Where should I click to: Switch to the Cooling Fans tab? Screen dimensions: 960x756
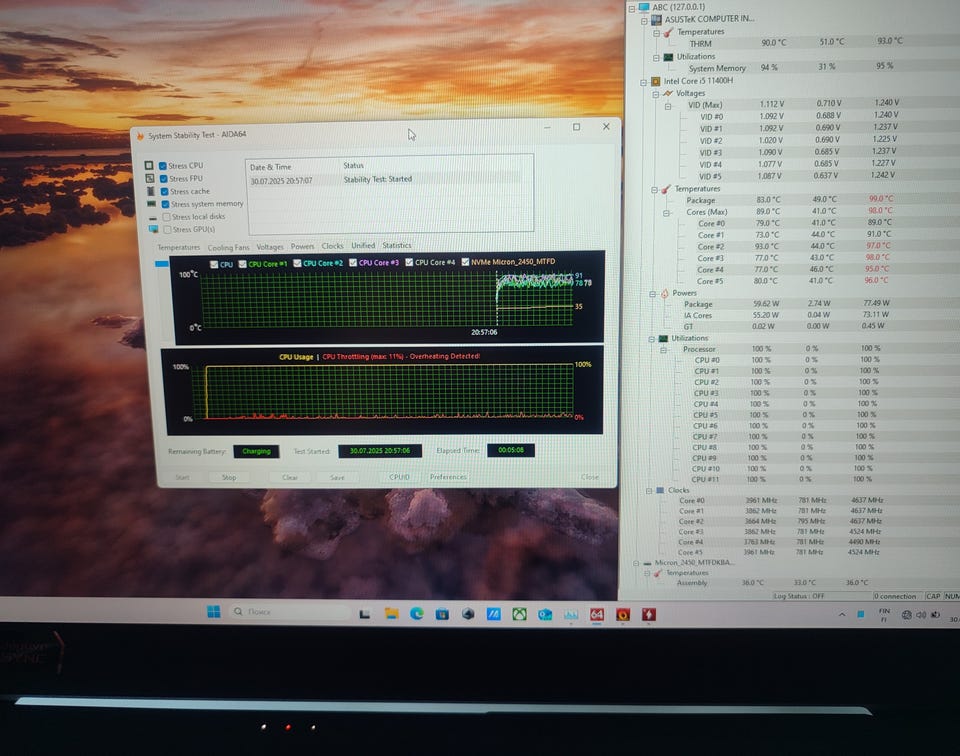point(228,247)
